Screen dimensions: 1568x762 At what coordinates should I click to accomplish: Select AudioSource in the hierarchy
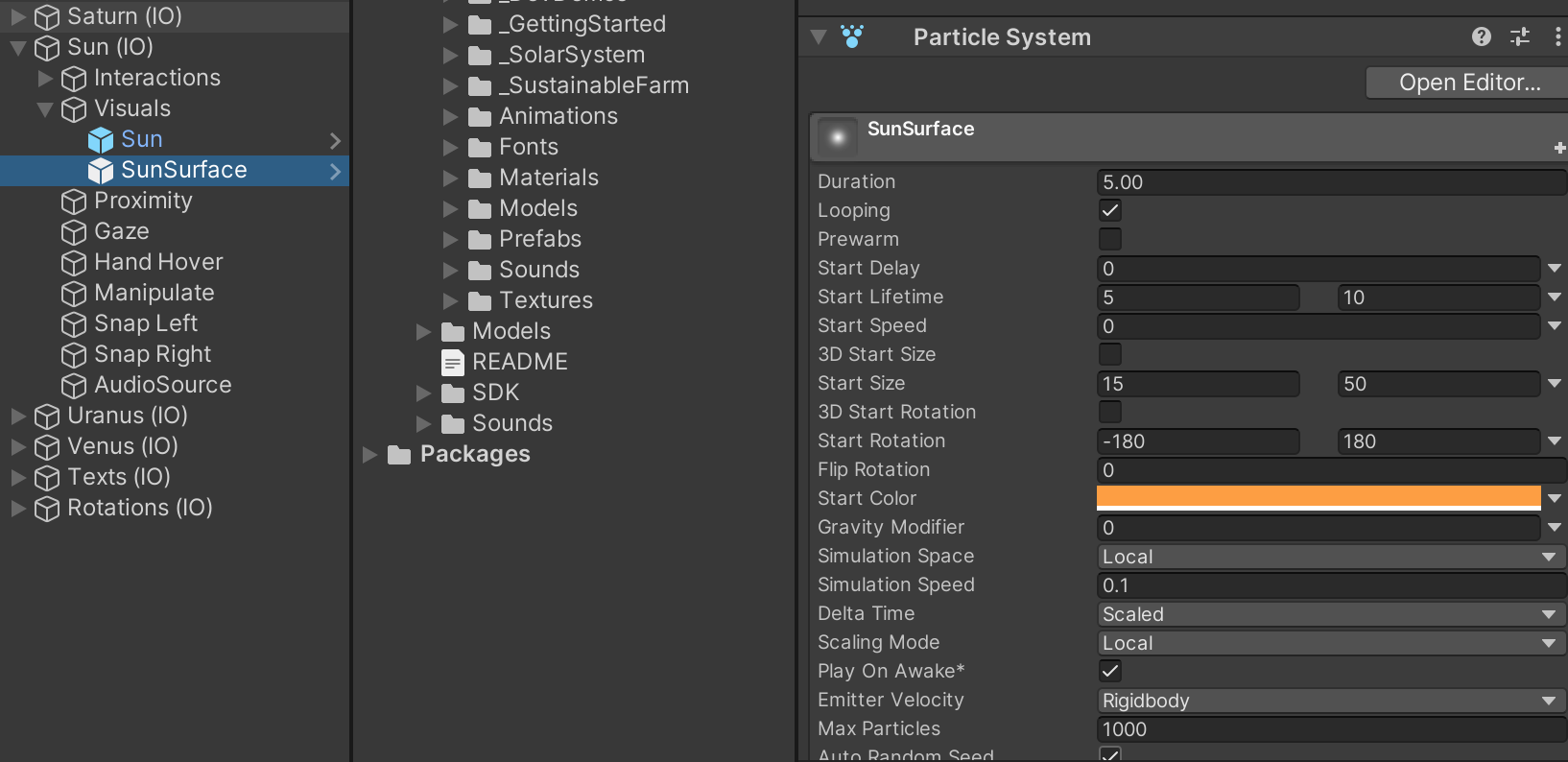(162, 385)
